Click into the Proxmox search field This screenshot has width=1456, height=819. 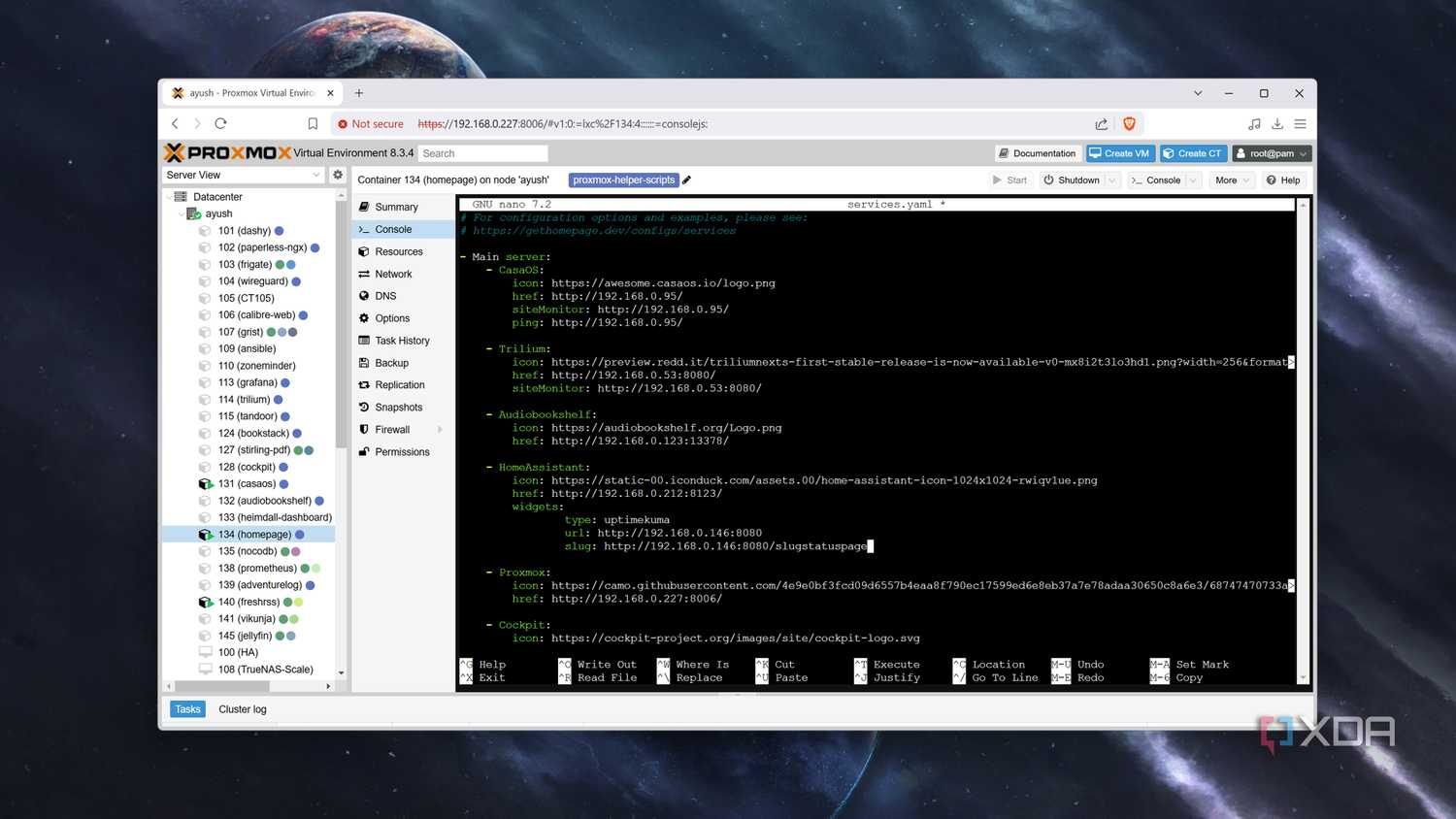483,153
